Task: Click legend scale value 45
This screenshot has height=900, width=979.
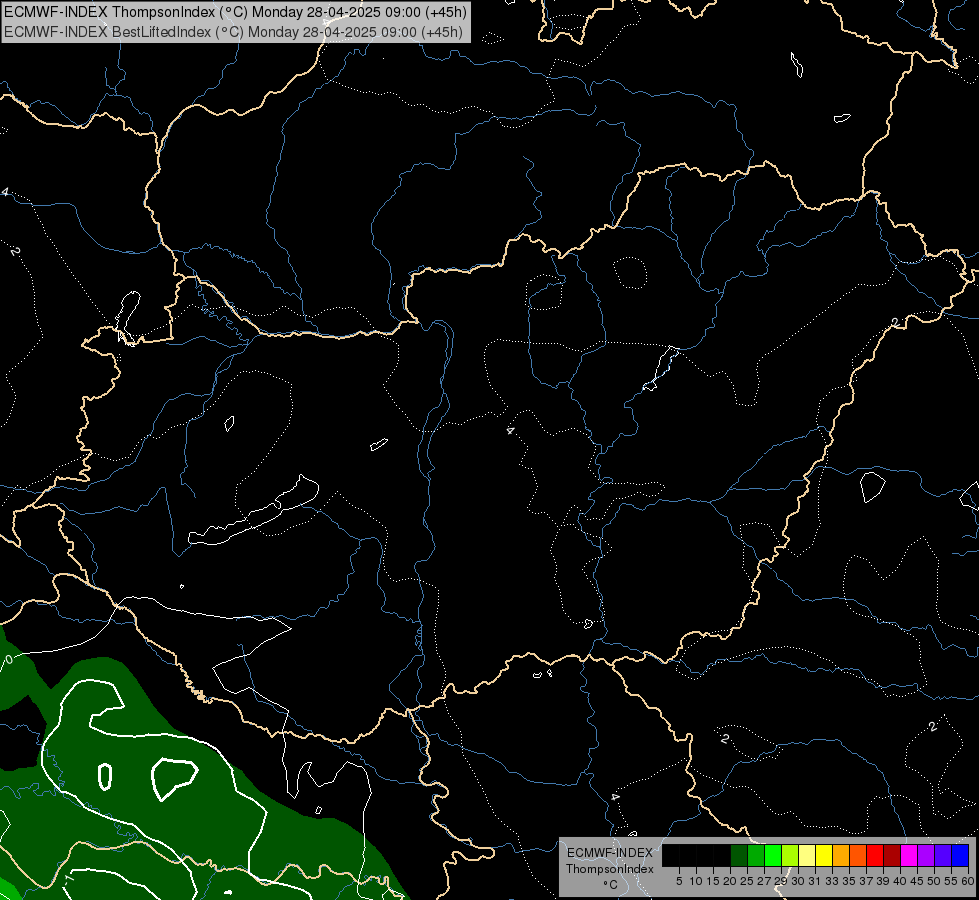Action: coord(917,881)
